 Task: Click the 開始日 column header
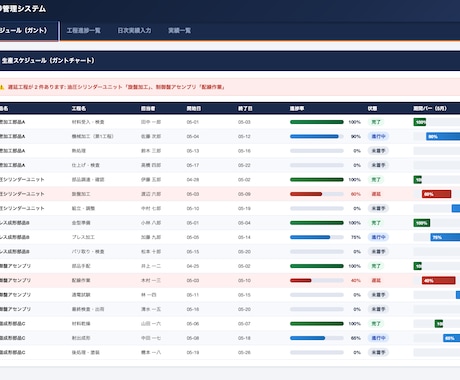(x=194, y=109)
